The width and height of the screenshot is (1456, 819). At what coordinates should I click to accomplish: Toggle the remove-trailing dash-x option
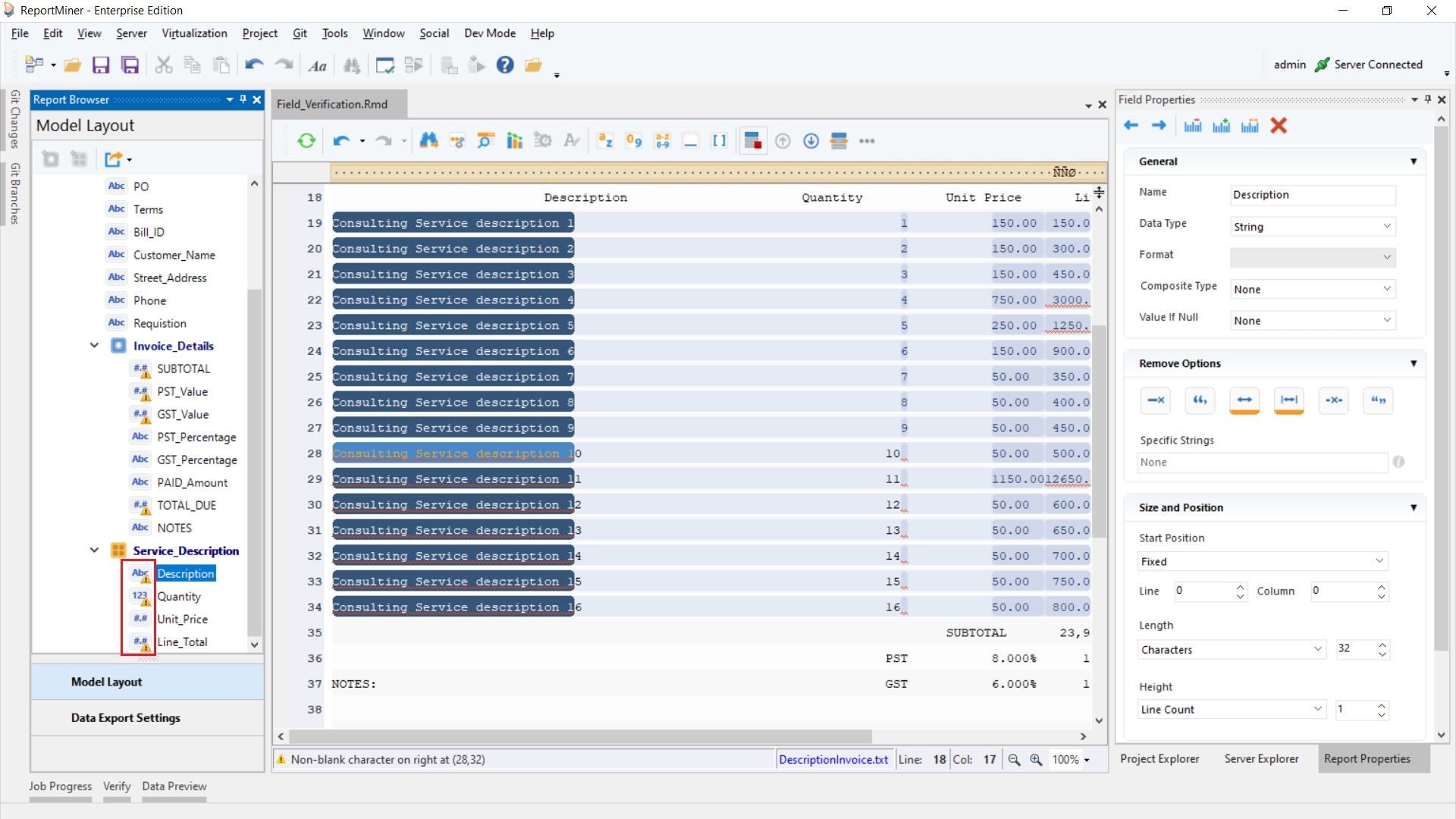[1156, 400]
